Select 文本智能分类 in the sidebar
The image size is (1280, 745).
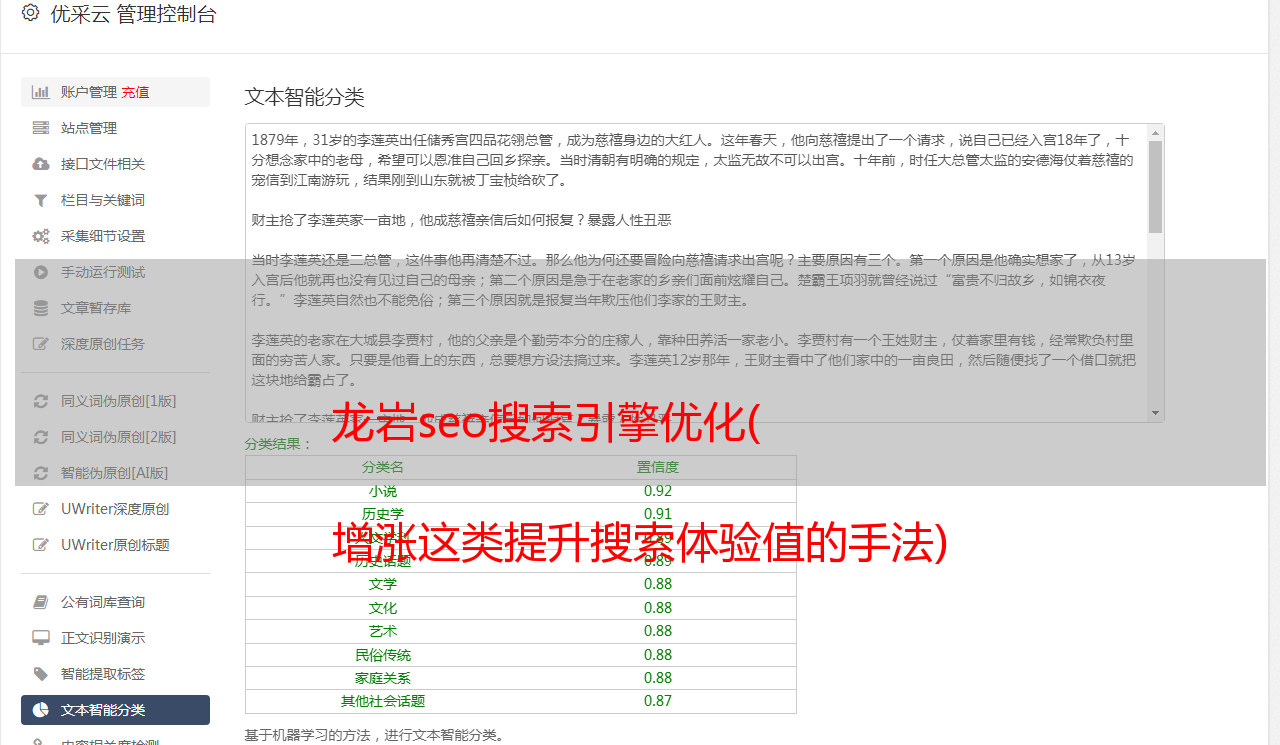point(115,710)
